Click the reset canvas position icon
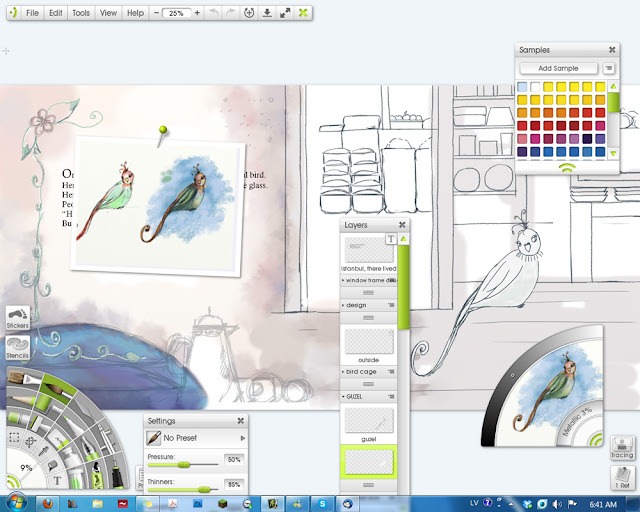The width and height of the screenshot is (640, 512). point(249,13)
